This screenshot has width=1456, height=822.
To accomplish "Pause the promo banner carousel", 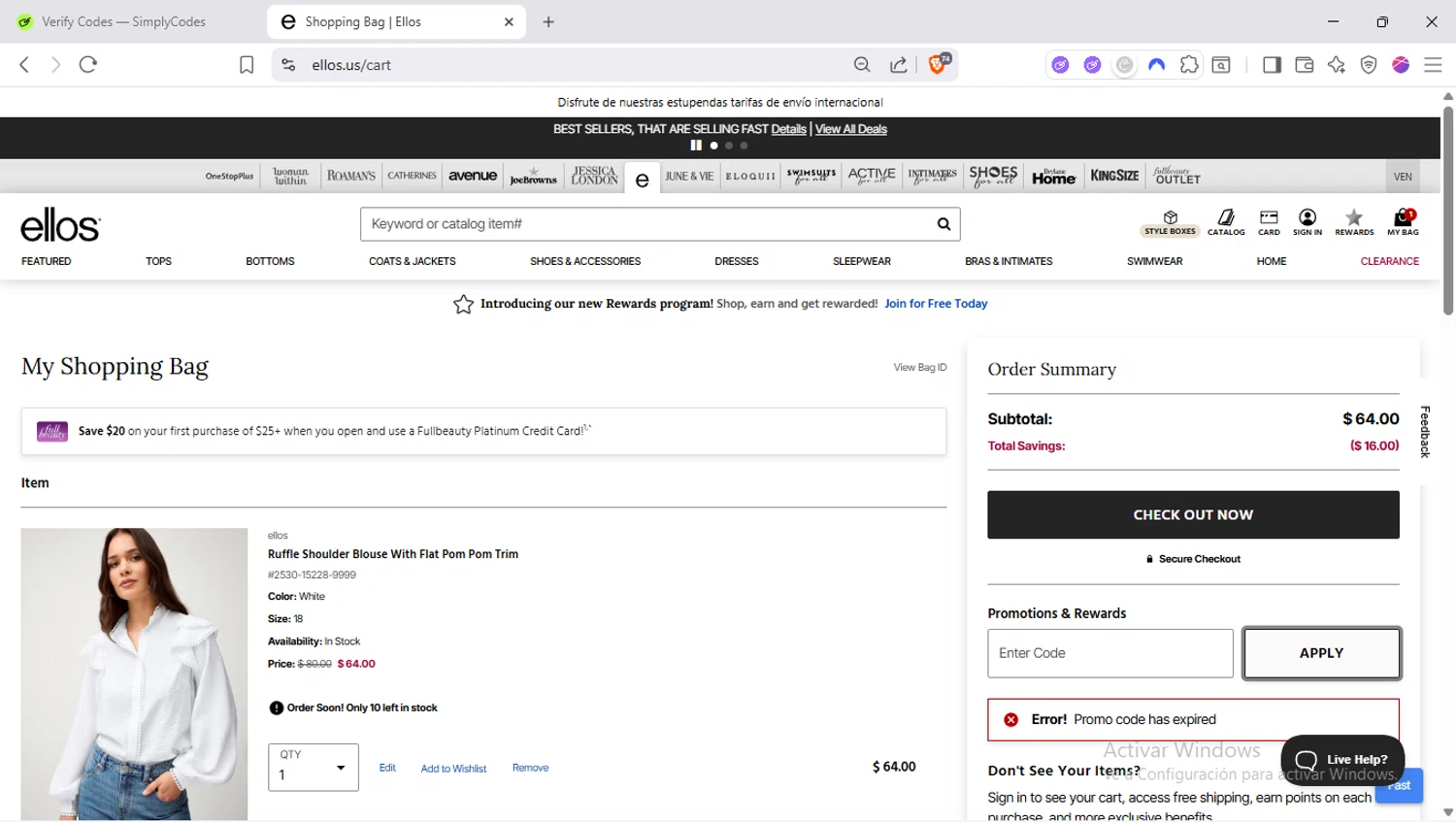I will click(x=696, y=146).
